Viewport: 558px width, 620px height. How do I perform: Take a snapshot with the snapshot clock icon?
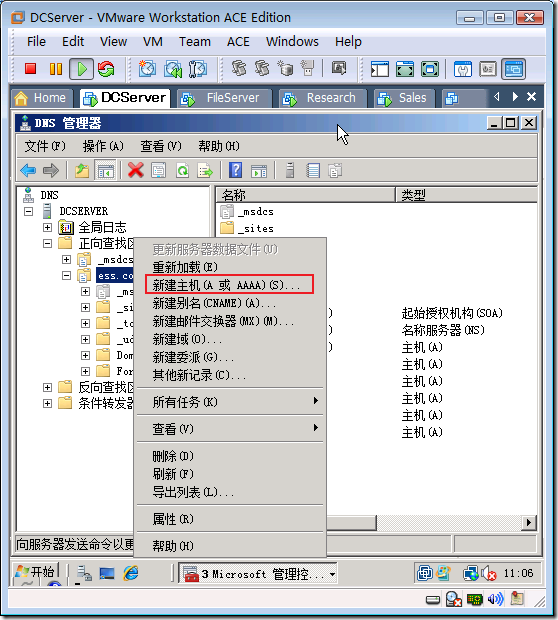pos(147,69)
